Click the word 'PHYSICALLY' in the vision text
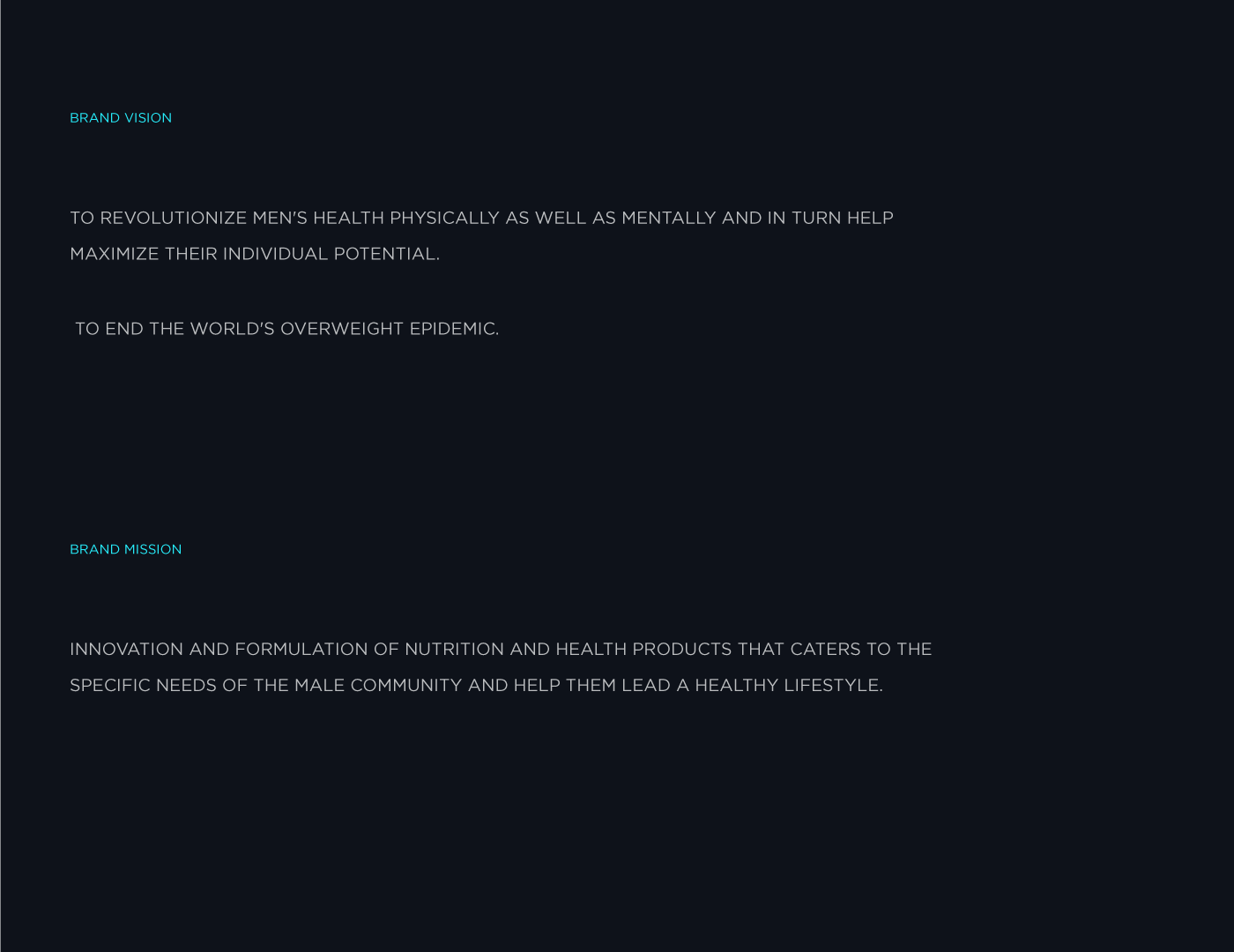Viewport: 1234px width, 952px height. [x=444, y=218]
